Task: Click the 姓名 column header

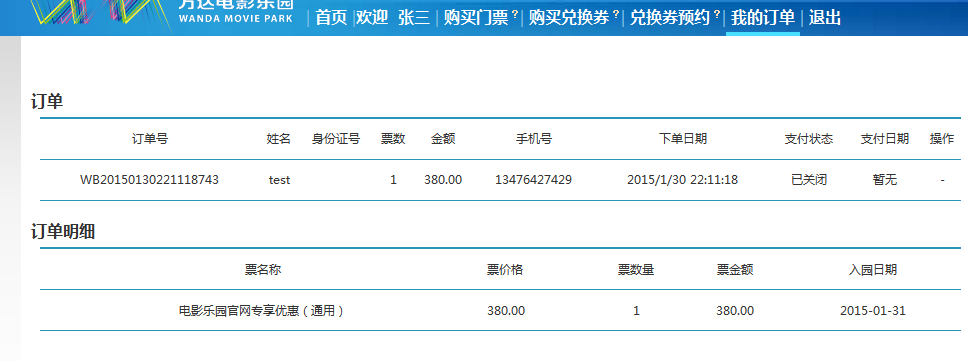Action: 278,139
